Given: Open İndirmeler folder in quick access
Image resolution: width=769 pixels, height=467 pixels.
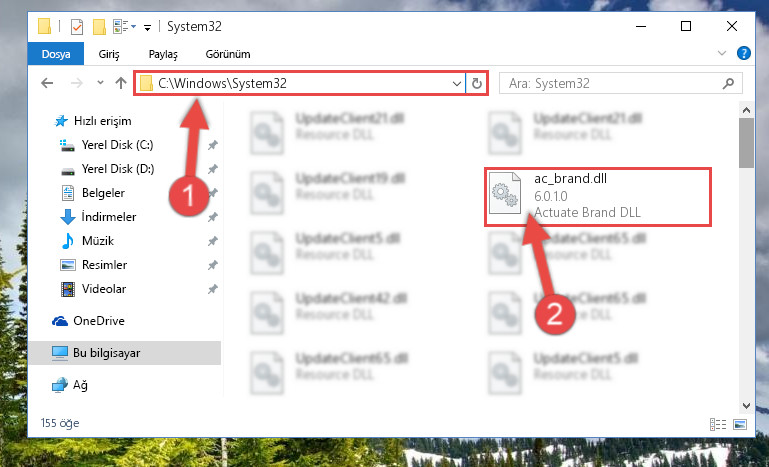Looking at the screenshot, I should 108,216.
